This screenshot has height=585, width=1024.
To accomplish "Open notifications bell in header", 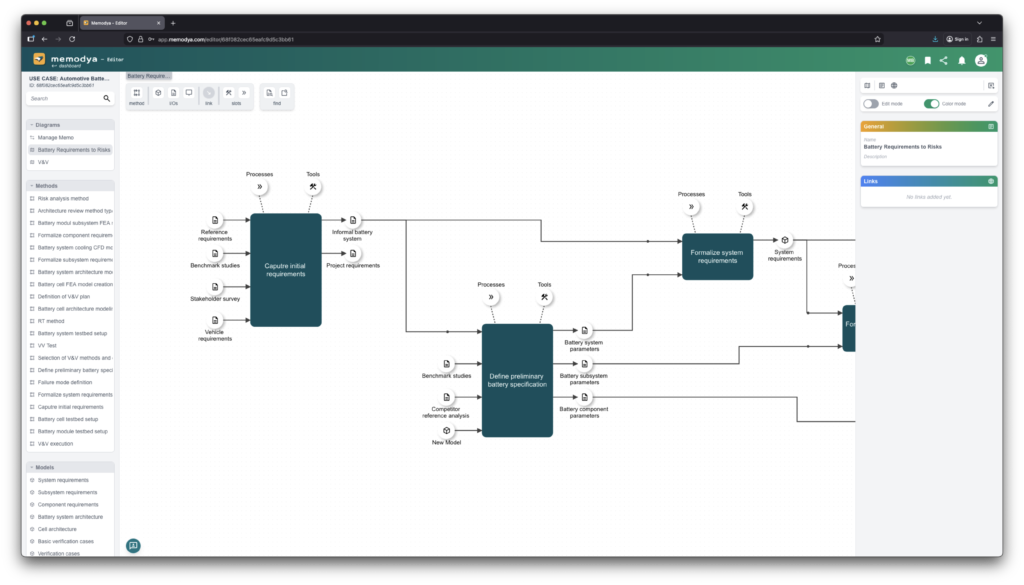I will coord(962,61).
